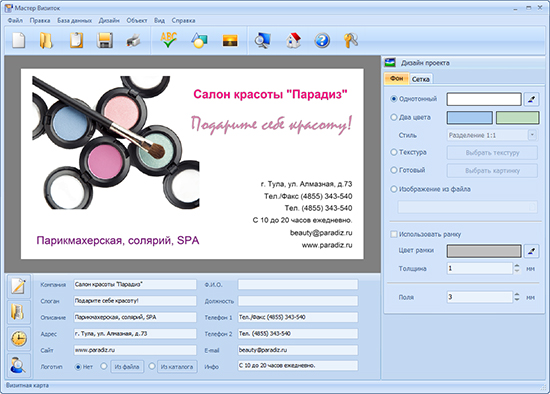This screenshot has height=394, width=550.
Task: Click the white solid background color swatch
Action: tap(484, 99)
